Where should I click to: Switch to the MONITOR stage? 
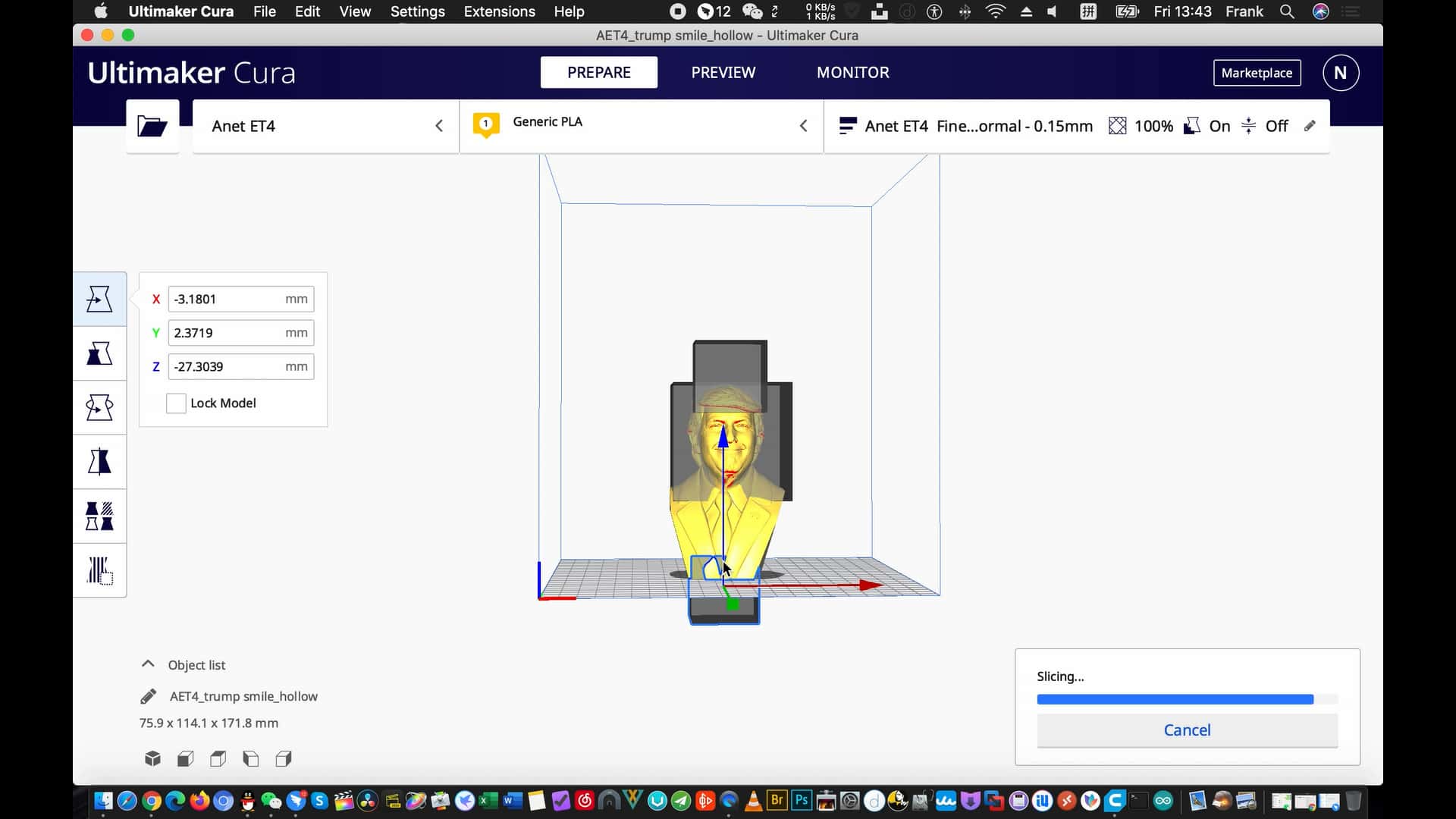pyautogui.click(x=853, y=73)
